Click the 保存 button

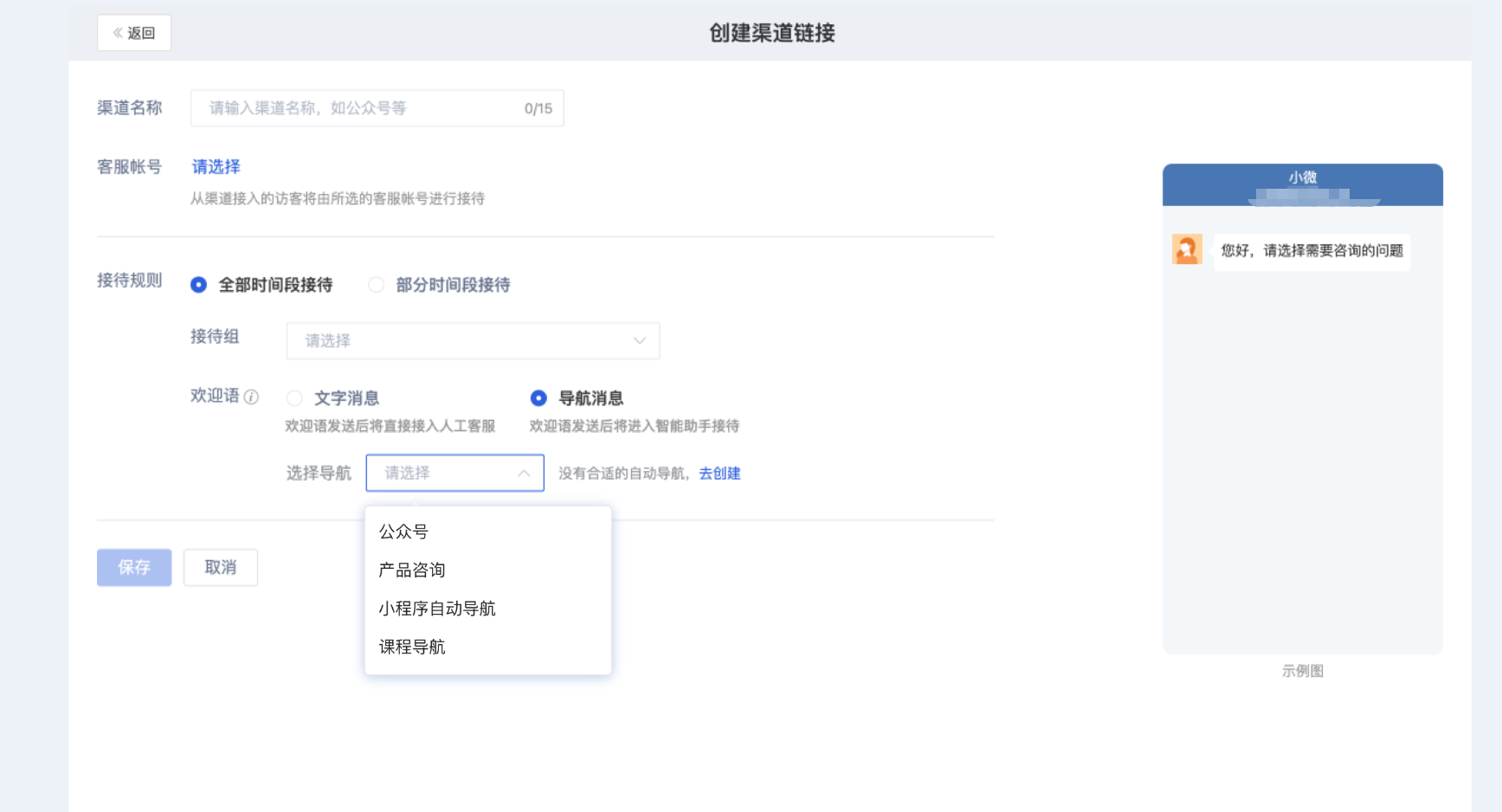click(134, 567)
